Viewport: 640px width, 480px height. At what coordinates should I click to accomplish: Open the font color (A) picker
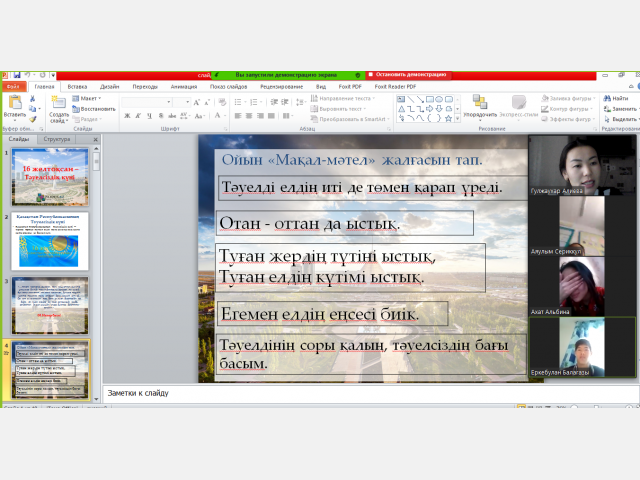point(220,116)
